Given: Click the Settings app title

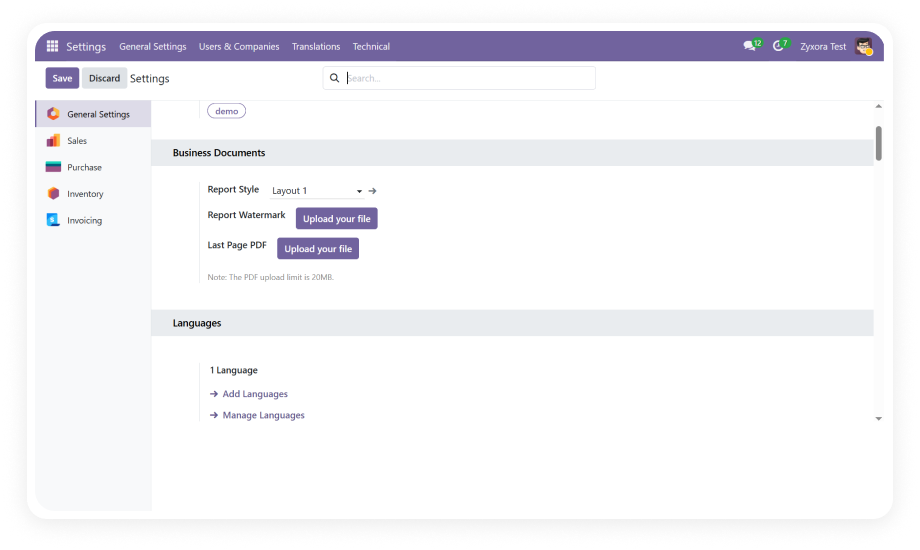Looking at the screenshot, I should click(x=86, y=46).
